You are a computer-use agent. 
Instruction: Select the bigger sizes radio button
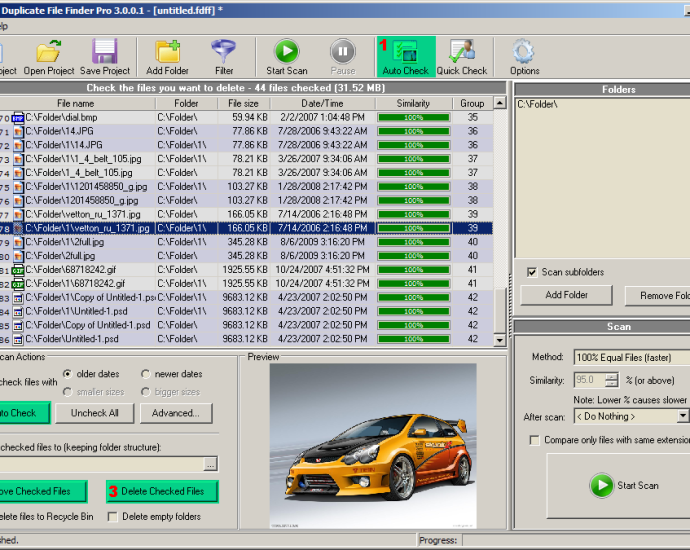146,392
